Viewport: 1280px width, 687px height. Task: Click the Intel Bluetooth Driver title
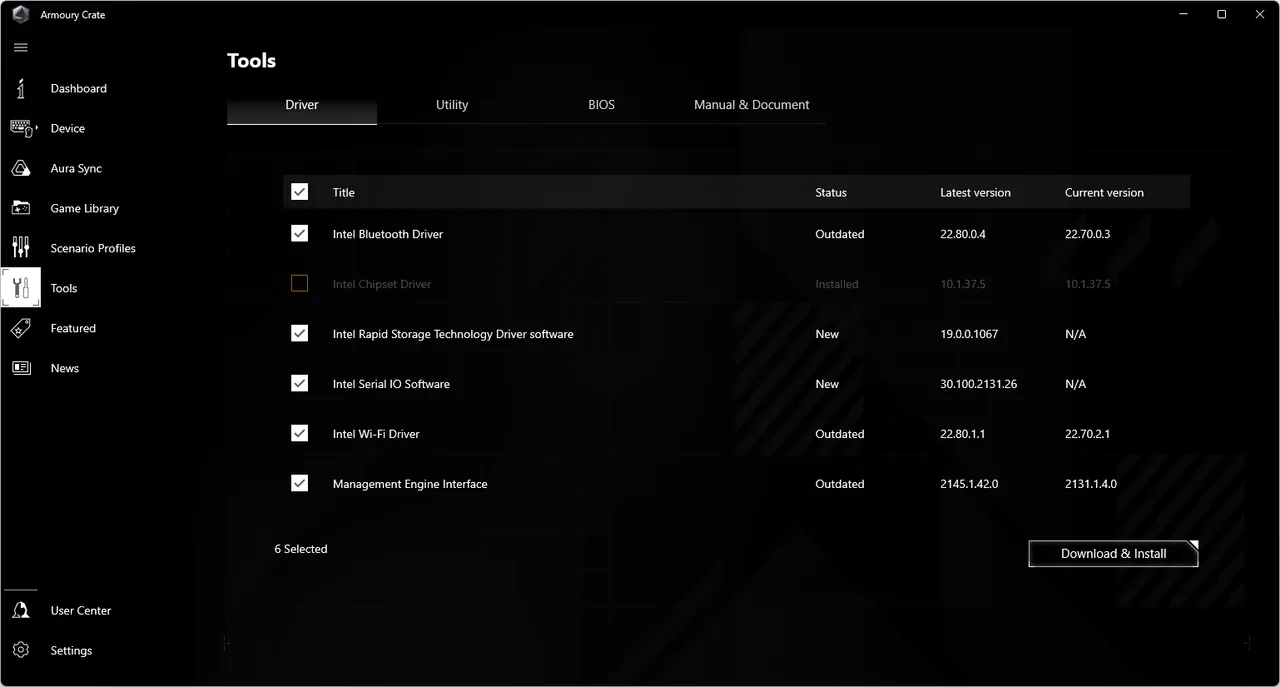tap(388, 234)
